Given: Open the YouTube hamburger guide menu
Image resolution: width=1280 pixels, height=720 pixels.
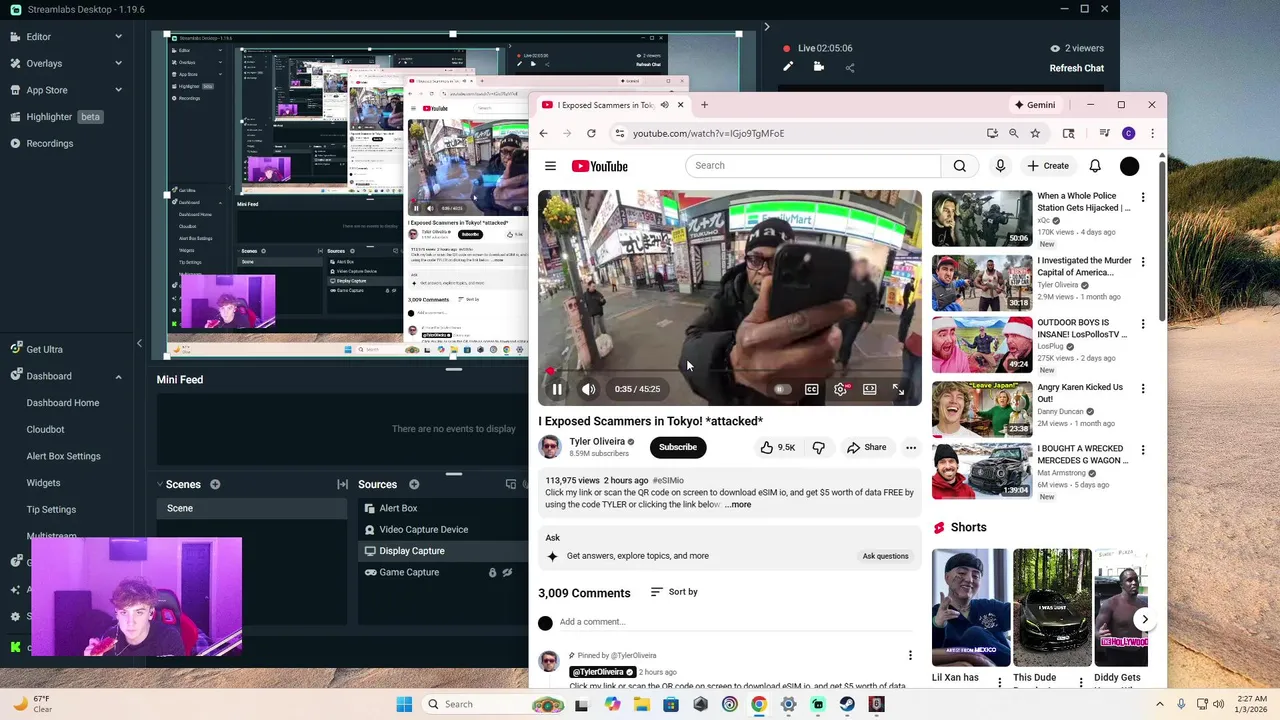Looking at the screenshot, I should point(550,166).
